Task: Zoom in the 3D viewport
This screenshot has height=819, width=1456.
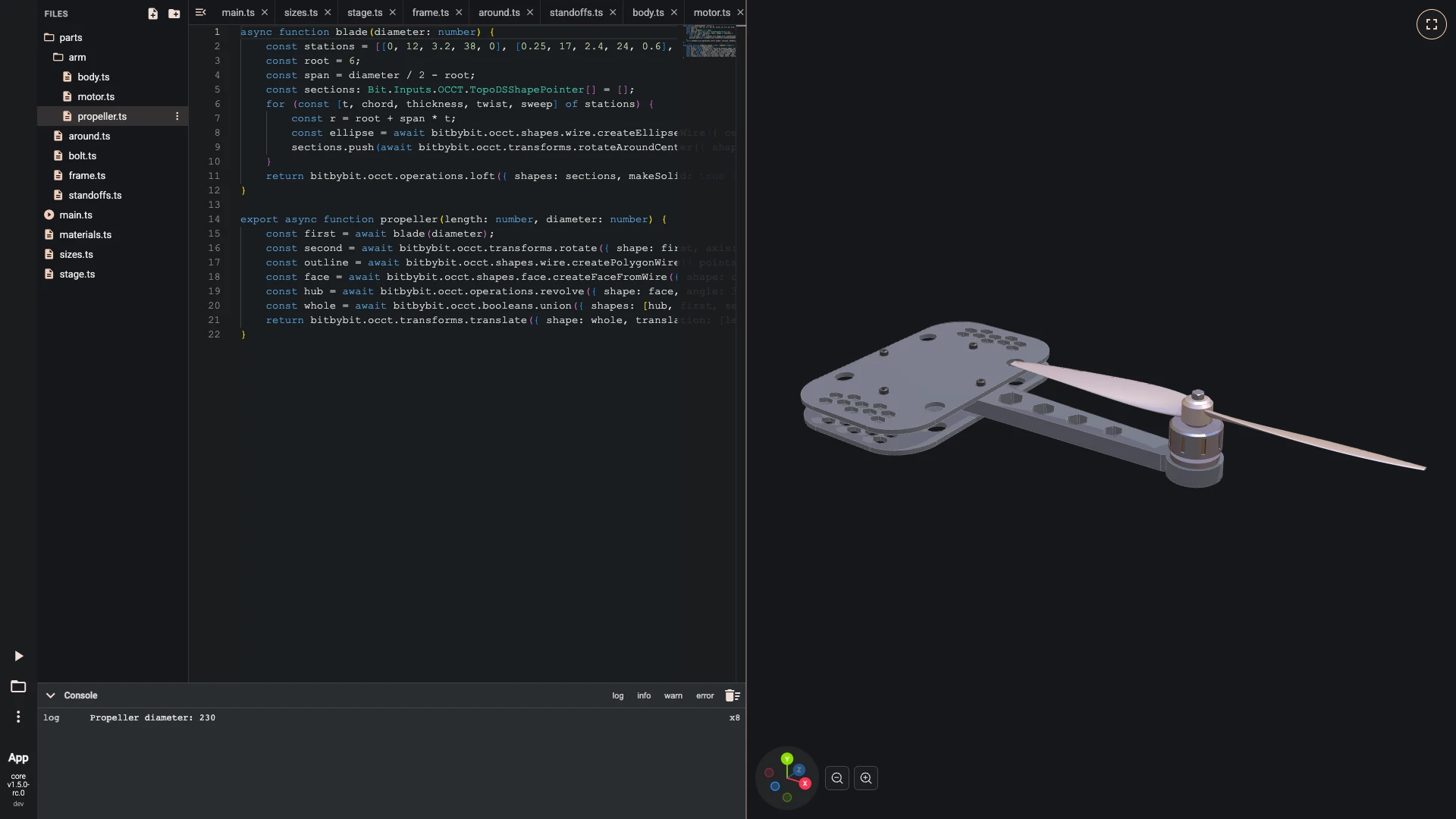Action: click(x=866, y=778)
